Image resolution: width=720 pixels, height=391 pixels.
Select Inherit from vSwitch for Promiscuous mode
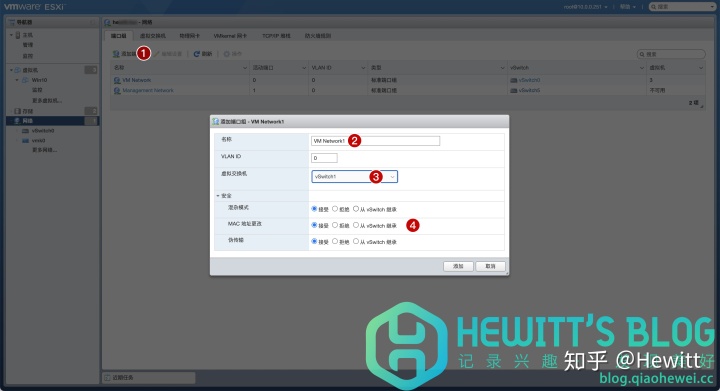pyautogui.click(x=356, y=209)
